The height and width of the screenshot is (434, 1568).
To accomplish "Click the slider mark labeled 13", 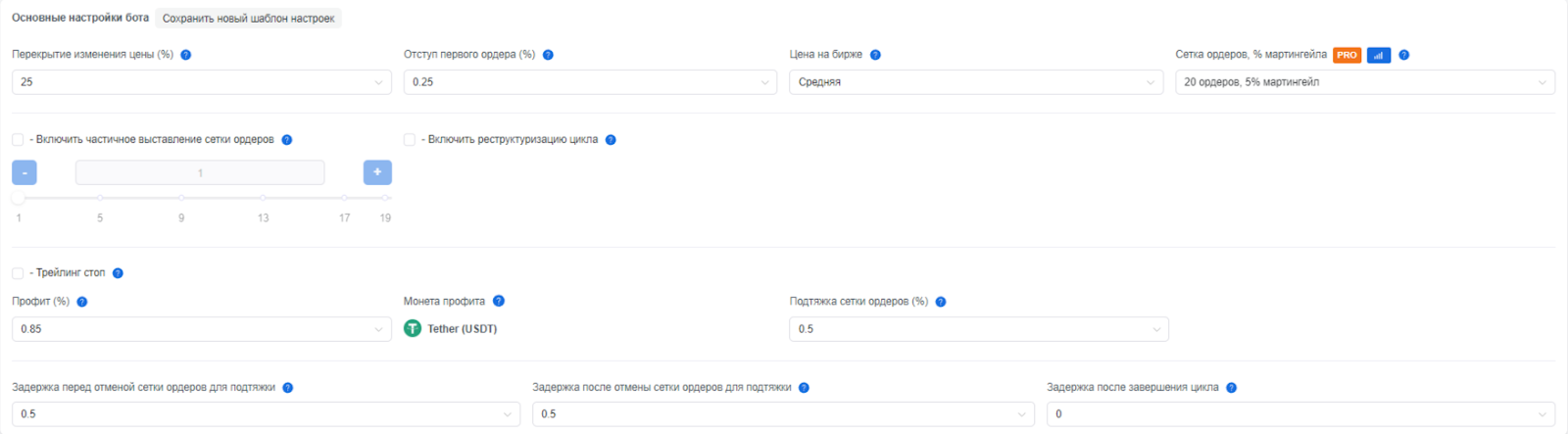I will (x=263, y=198).
